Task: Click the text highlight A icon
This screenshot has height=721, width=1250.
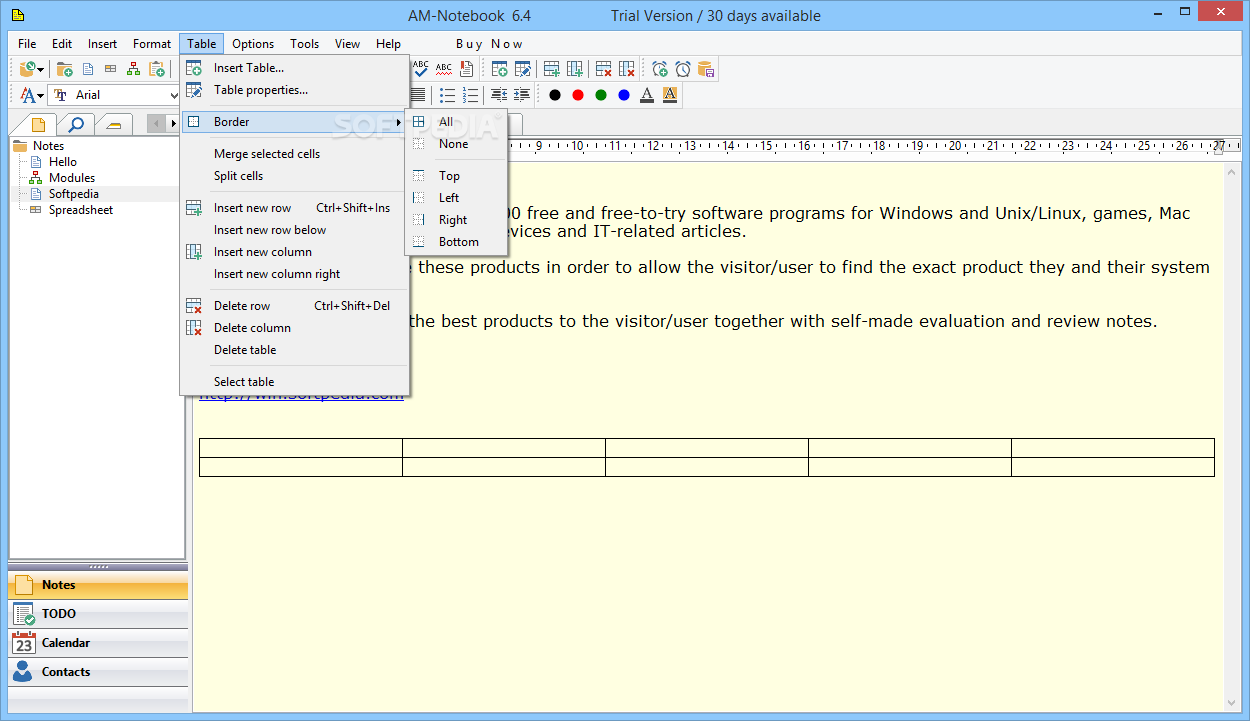Action: pyautogui.click(x=670, y=95)
